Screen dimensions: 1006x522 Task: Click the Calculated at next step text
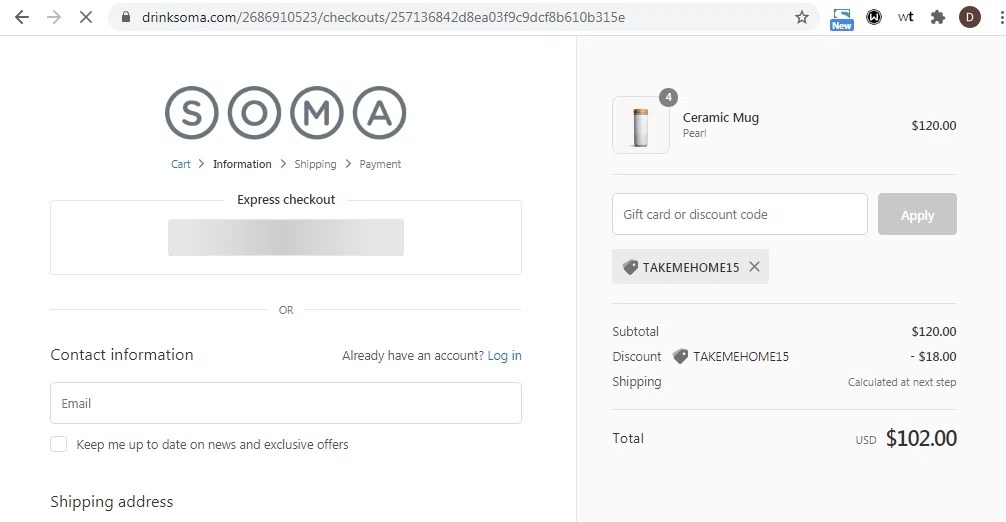pos(901,382)
